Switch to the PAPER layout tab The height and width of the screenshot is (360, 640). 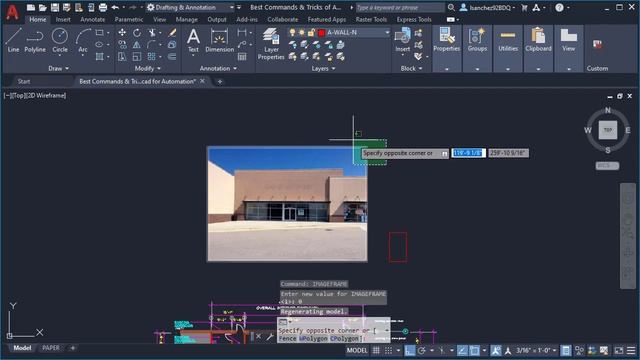pos(51,348)
